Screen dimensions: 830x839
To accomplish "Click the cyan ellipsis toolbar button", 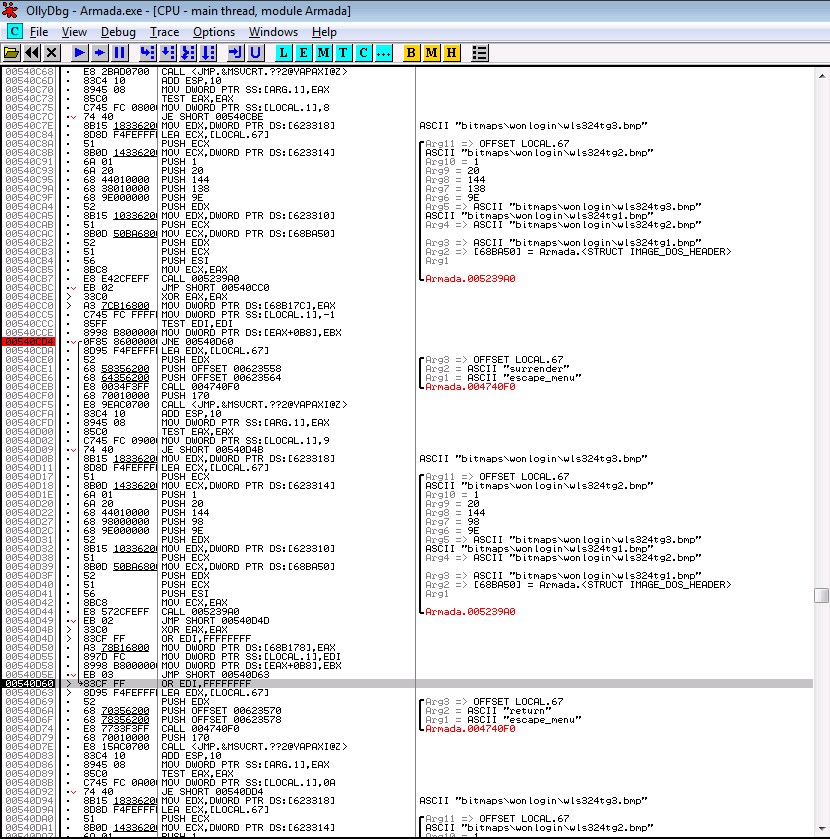I will point(384,52).
